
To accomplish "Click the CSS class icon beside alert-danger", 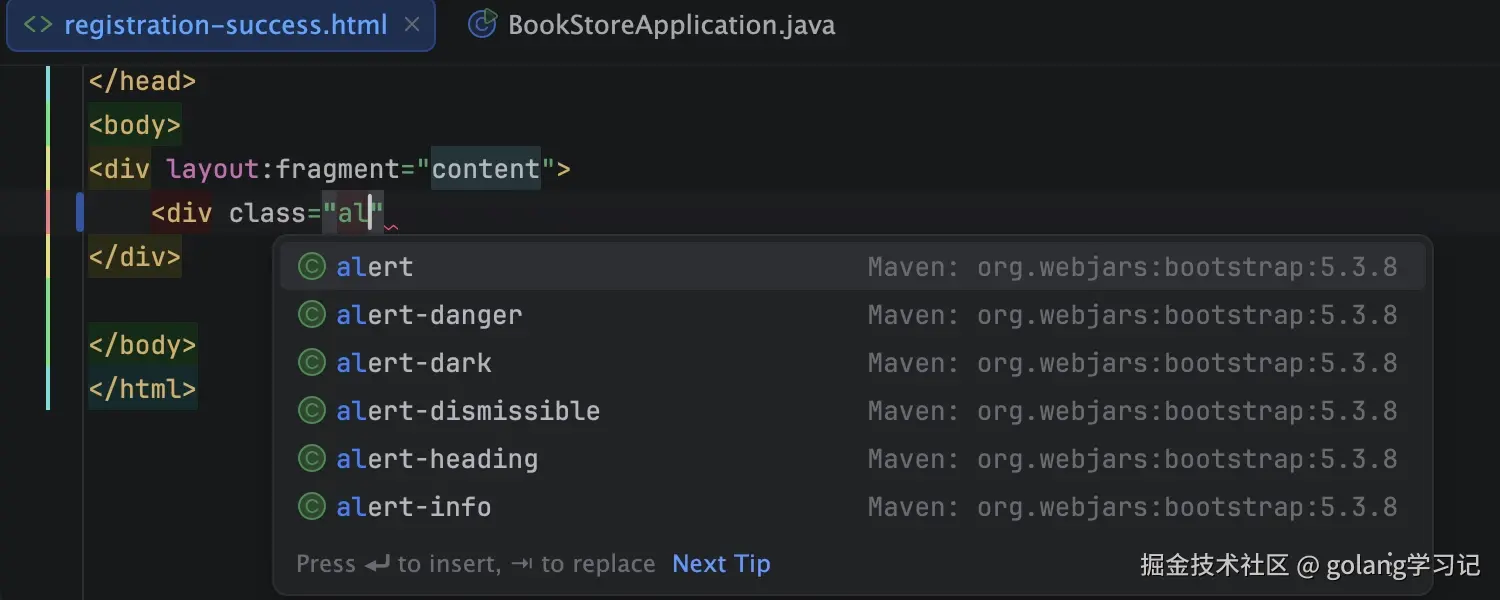I will (x=312, y=315).
